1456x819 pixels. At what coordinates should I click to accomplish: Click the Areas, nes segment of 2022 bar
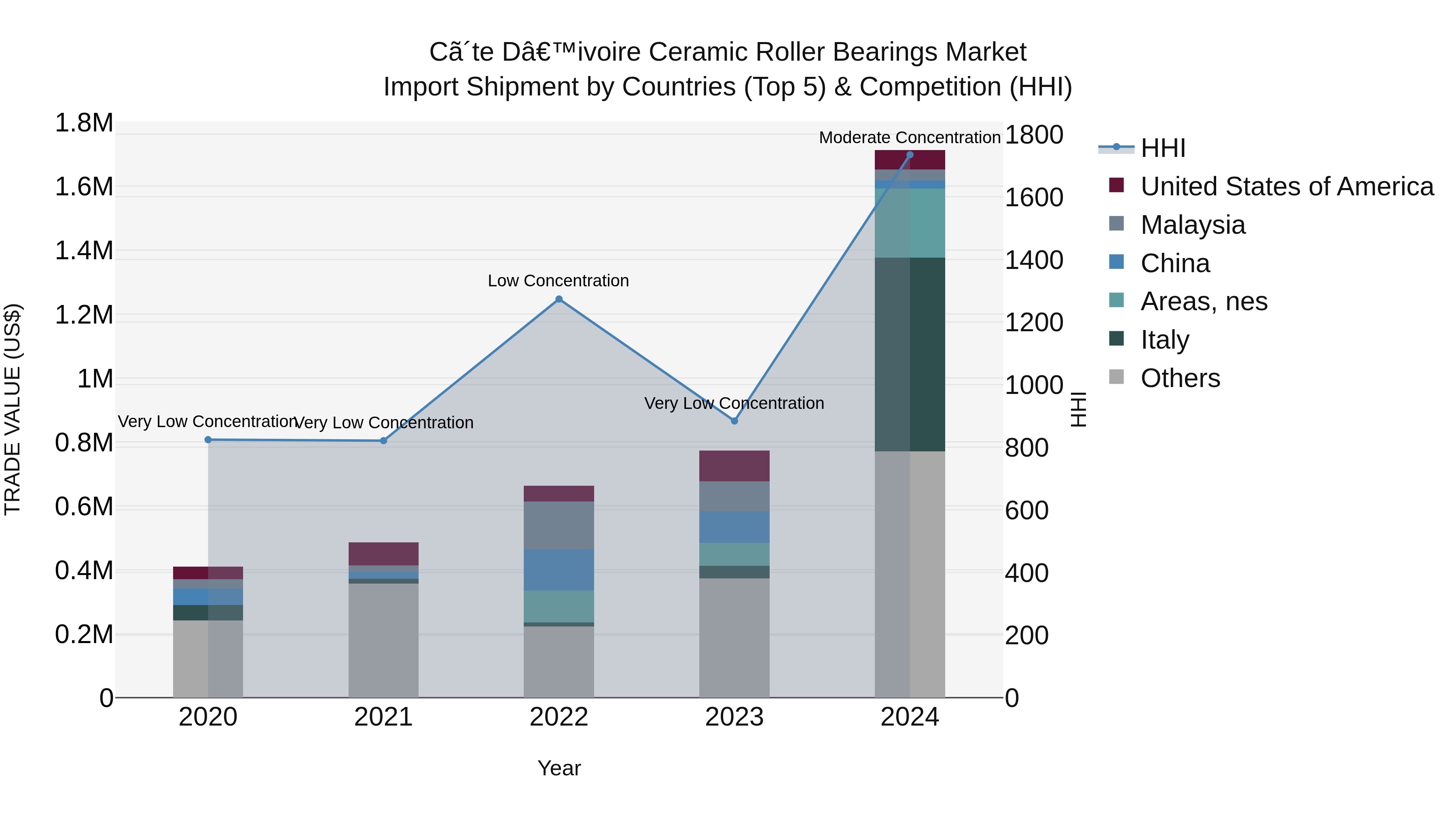point(559,607)
